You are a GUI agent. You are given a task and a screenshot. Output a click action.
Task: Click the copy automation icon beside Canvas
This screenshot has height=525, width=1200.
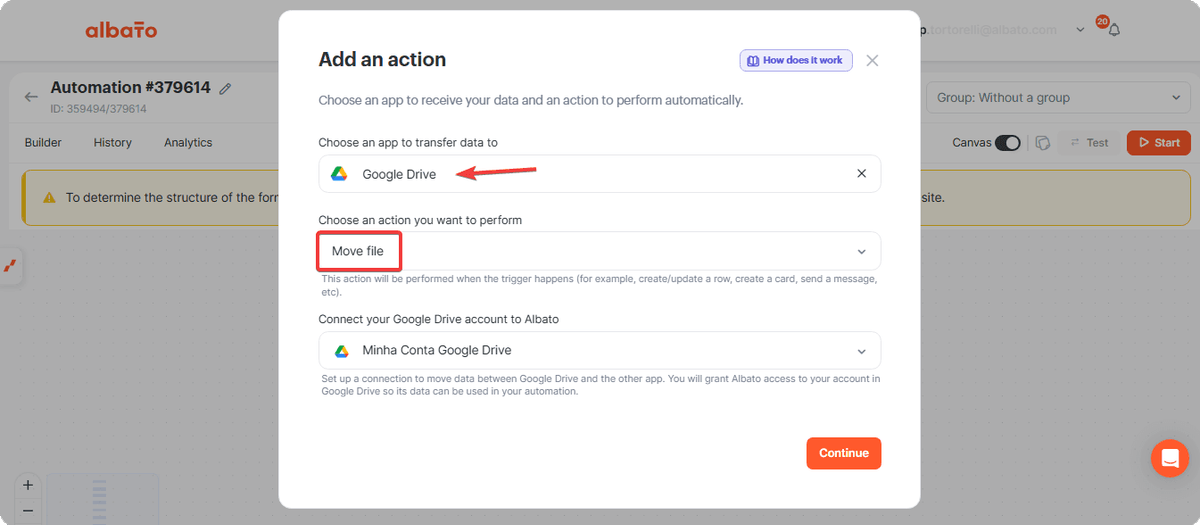(x=1042, y=143)
